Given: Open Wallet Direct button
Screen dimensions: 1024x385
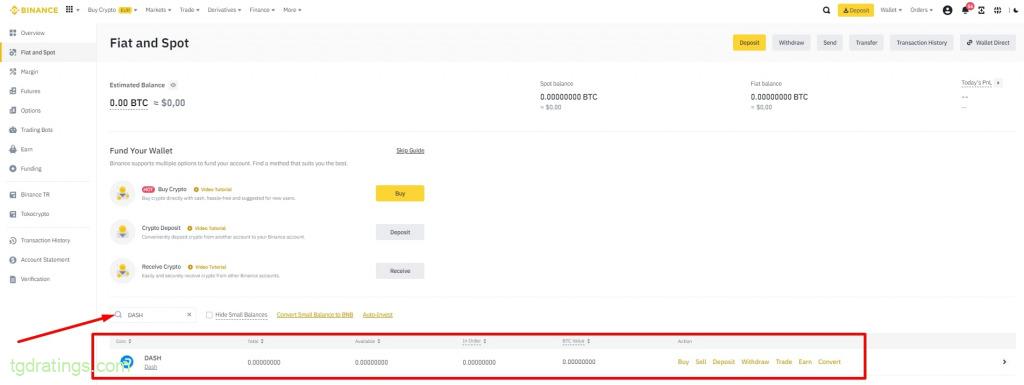Looking at the screenshot, I should tap(988, 42).
